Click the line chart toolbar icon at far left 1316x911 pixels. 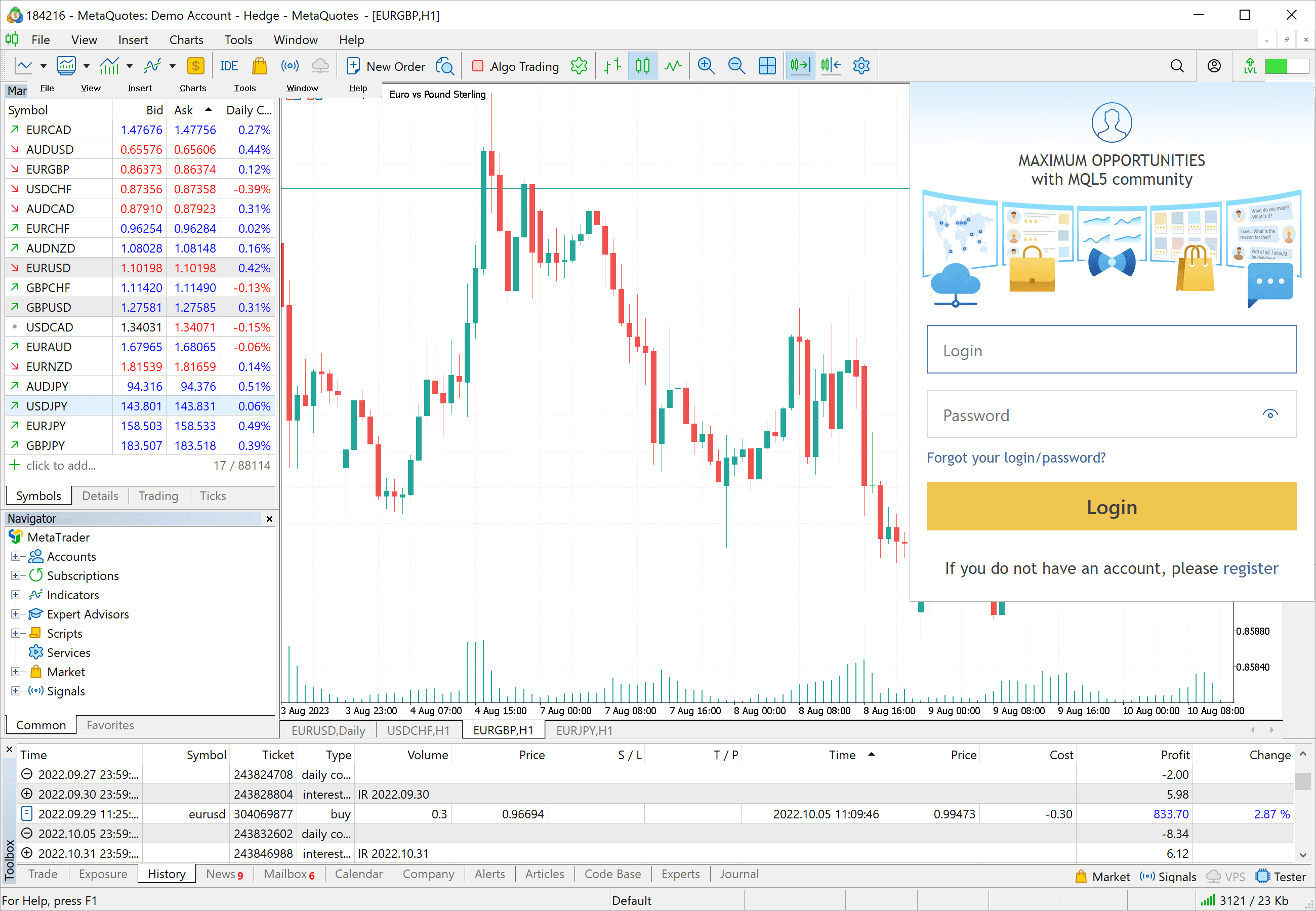coord(23,66)
